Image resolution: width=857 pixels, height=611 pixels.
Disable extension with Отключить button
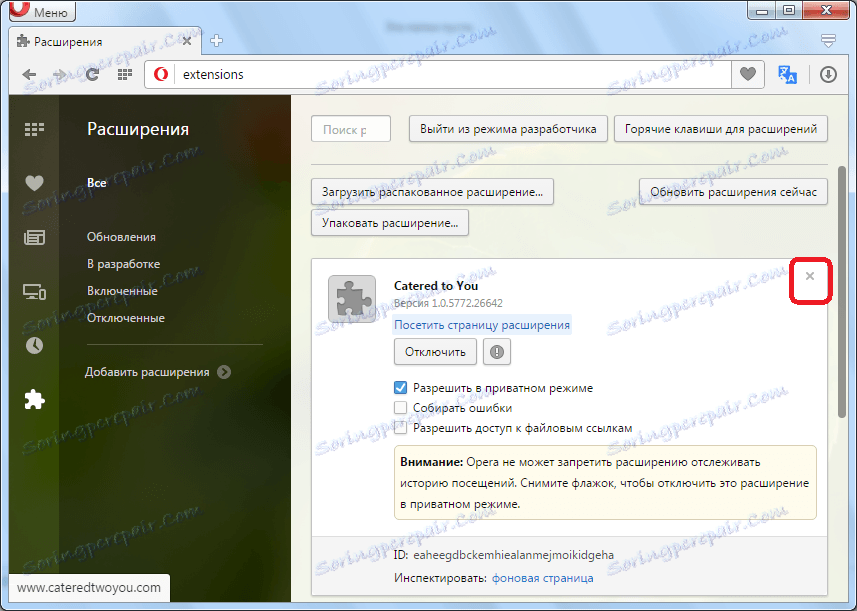(435, 352)
